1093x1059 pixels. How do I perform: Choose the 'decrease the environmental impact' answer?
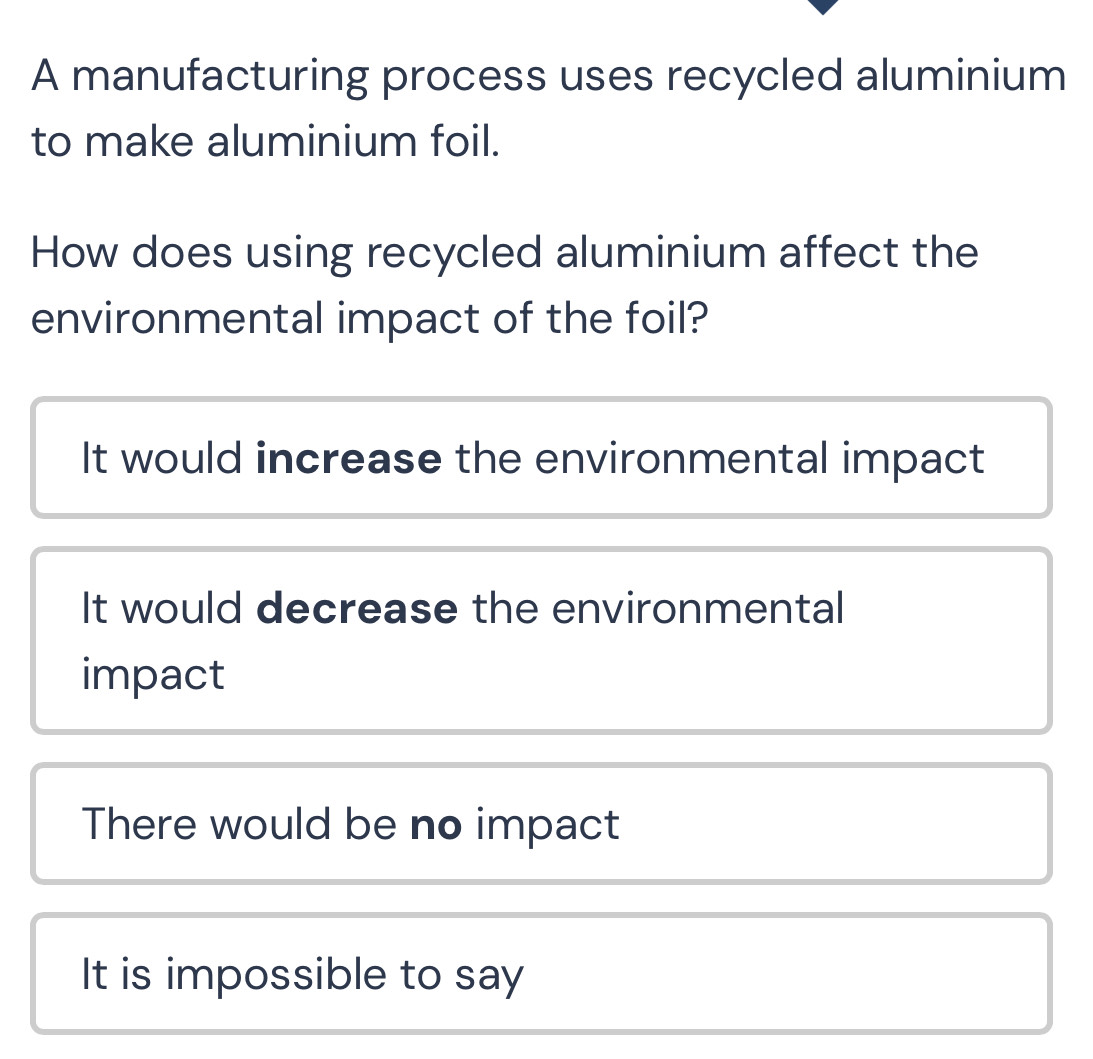coord(541,640)
